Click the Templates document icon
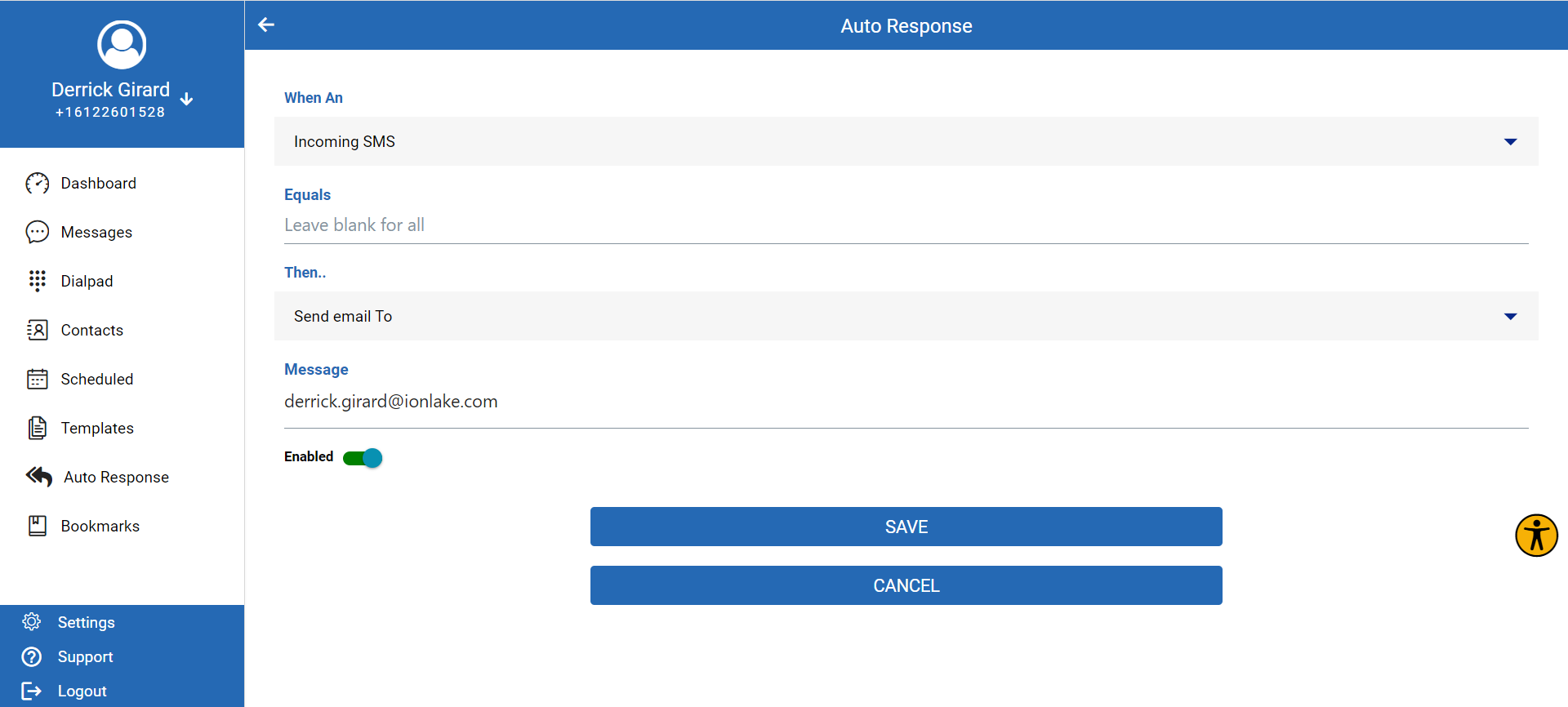Screen dimensions: 1568x707 38,428
